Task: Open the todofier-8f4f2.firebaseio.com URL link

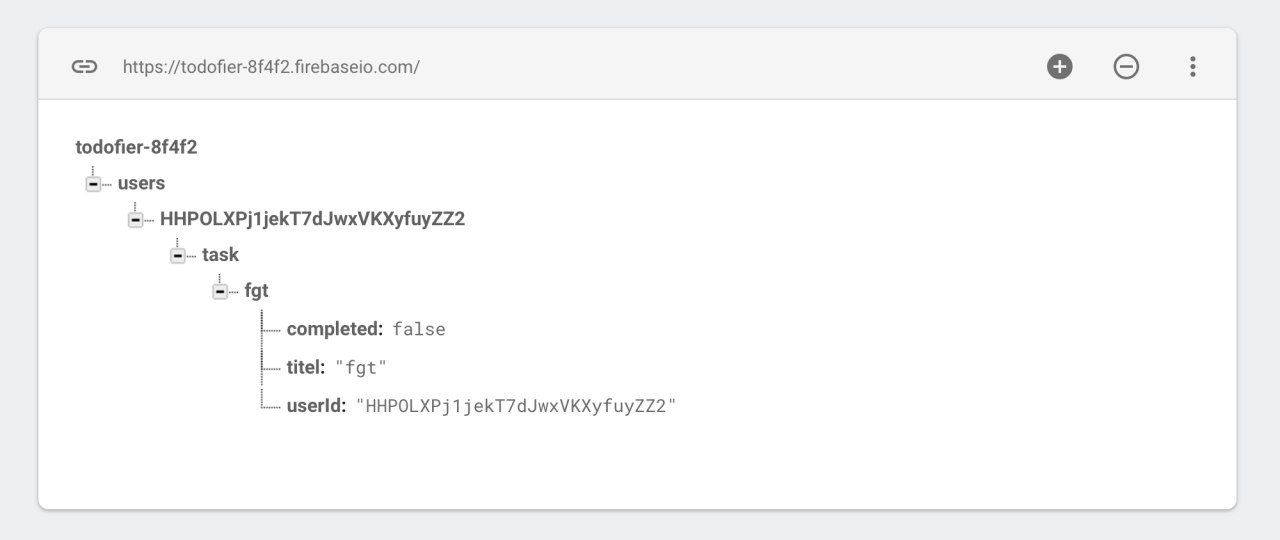Action: tap(271, 67)
